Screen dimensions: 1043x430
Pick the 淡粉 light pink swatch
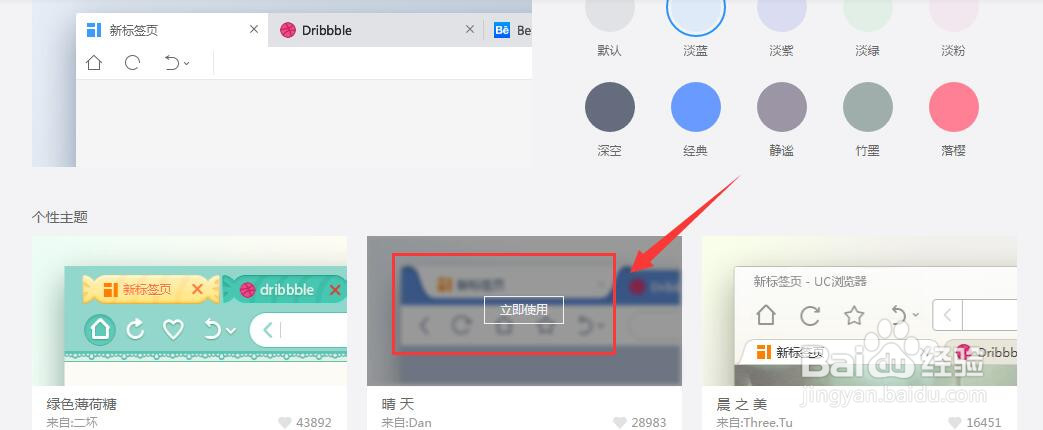click(953, 12)
